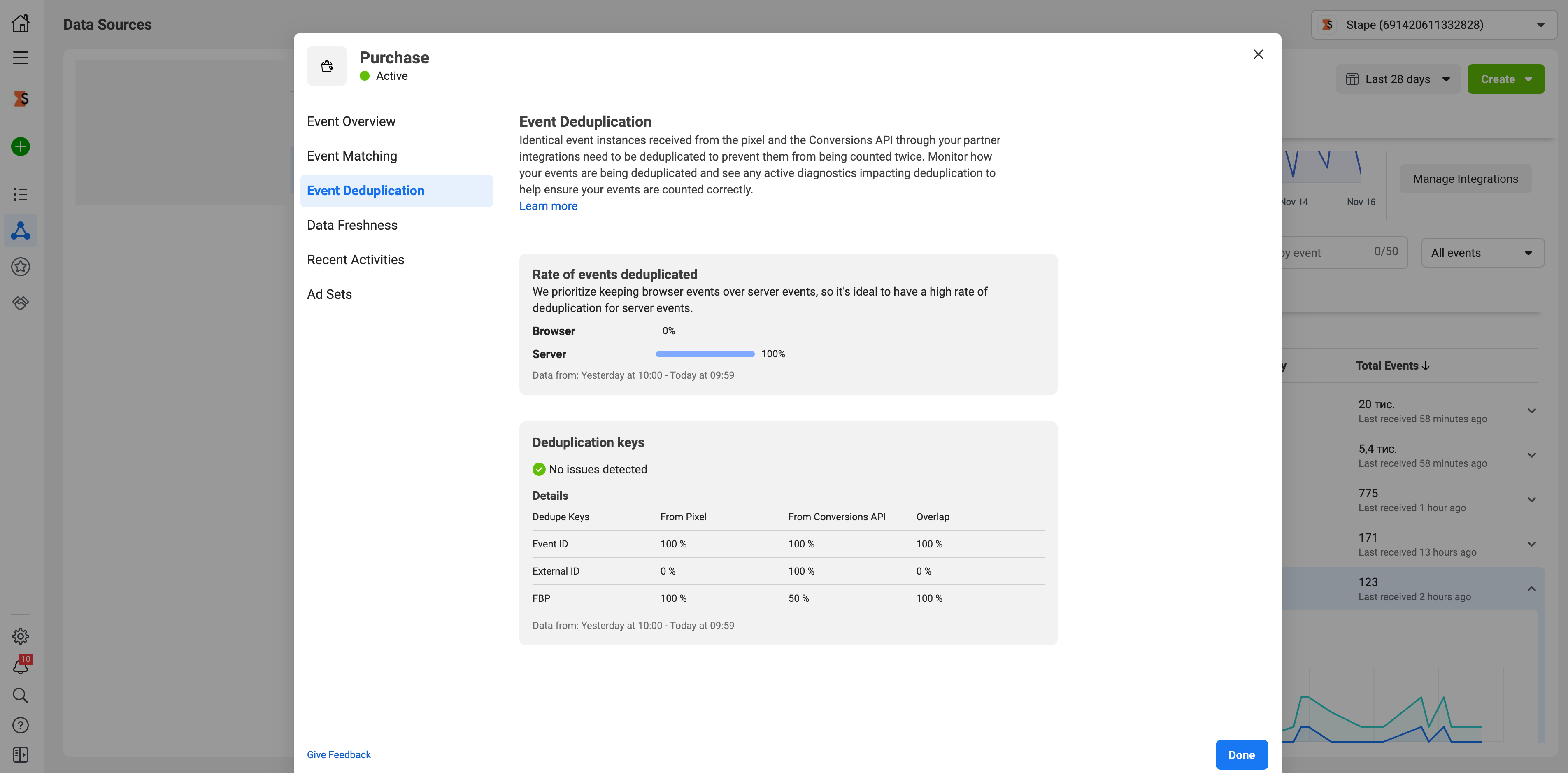Select the Event Deduplication tab

pyautogui.click(x=396, y=191)
